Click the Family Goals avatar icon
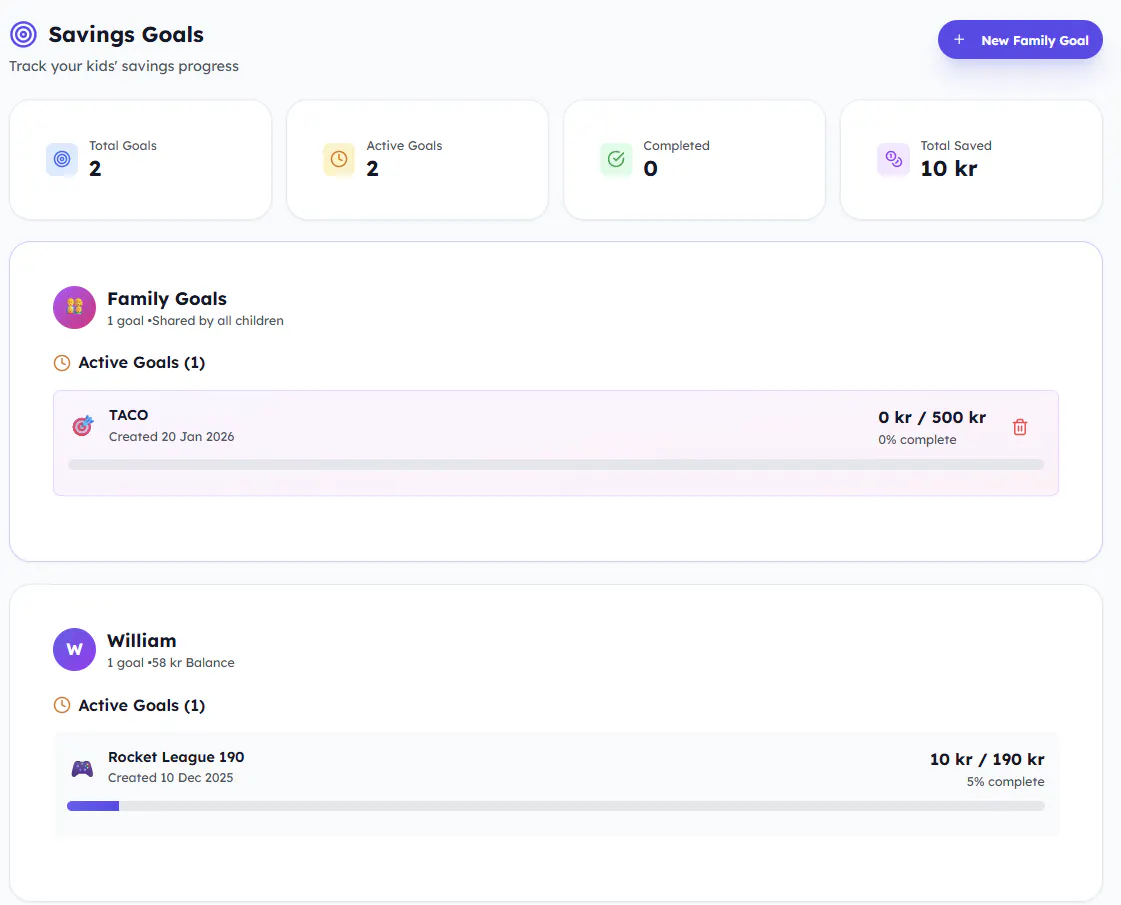The image size is (1121, 905). [x=74, y=307]
